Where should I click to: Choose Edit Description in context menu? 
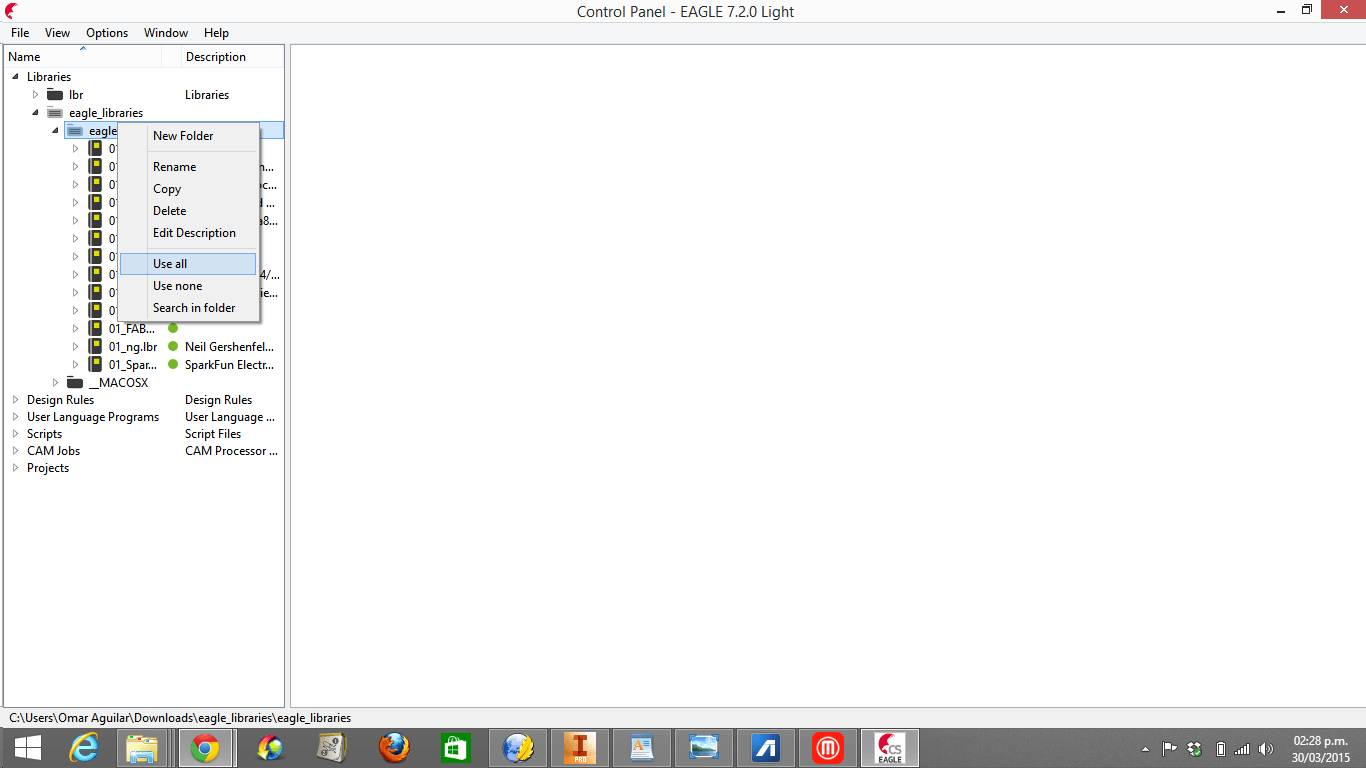click(x=188, y=233)
